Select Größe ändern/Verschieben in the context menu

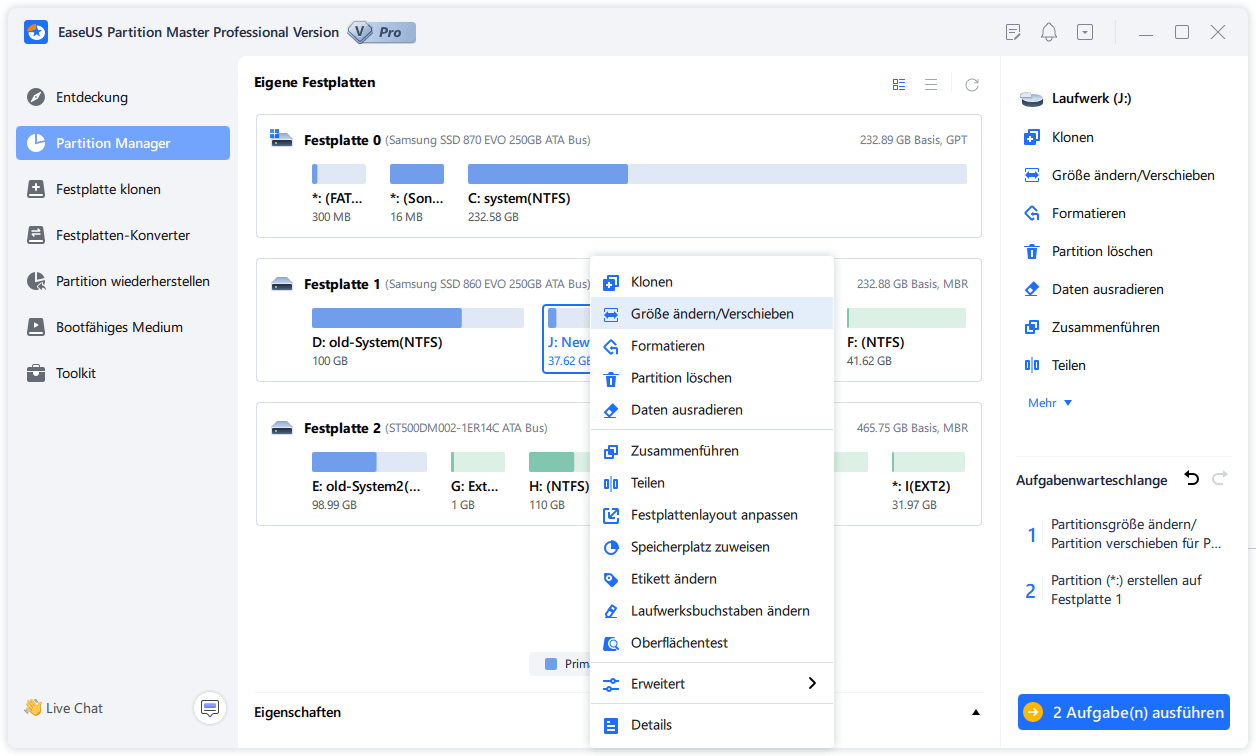pos(712,314)
